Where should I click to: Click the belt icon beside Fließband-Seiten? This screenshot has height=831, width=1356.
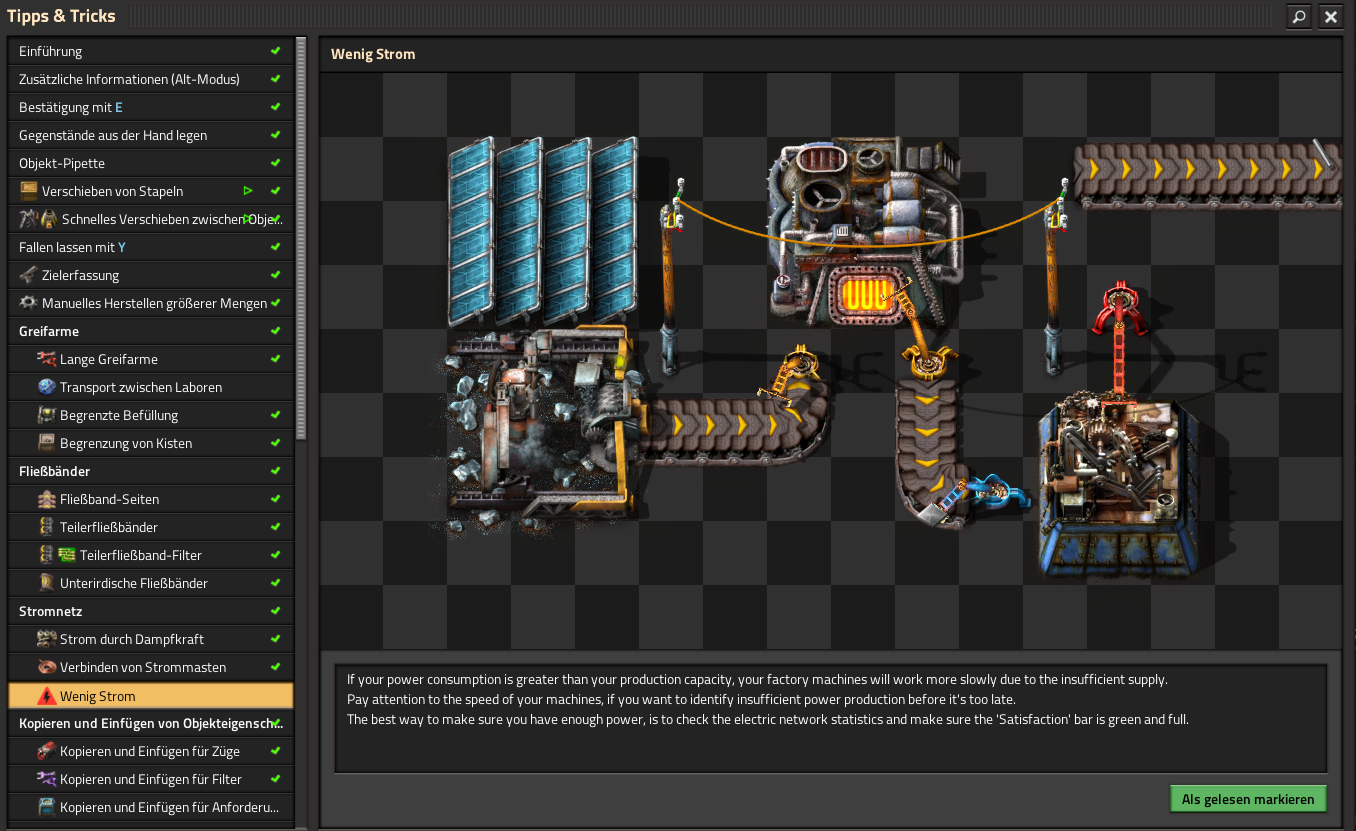pos(46,498)
